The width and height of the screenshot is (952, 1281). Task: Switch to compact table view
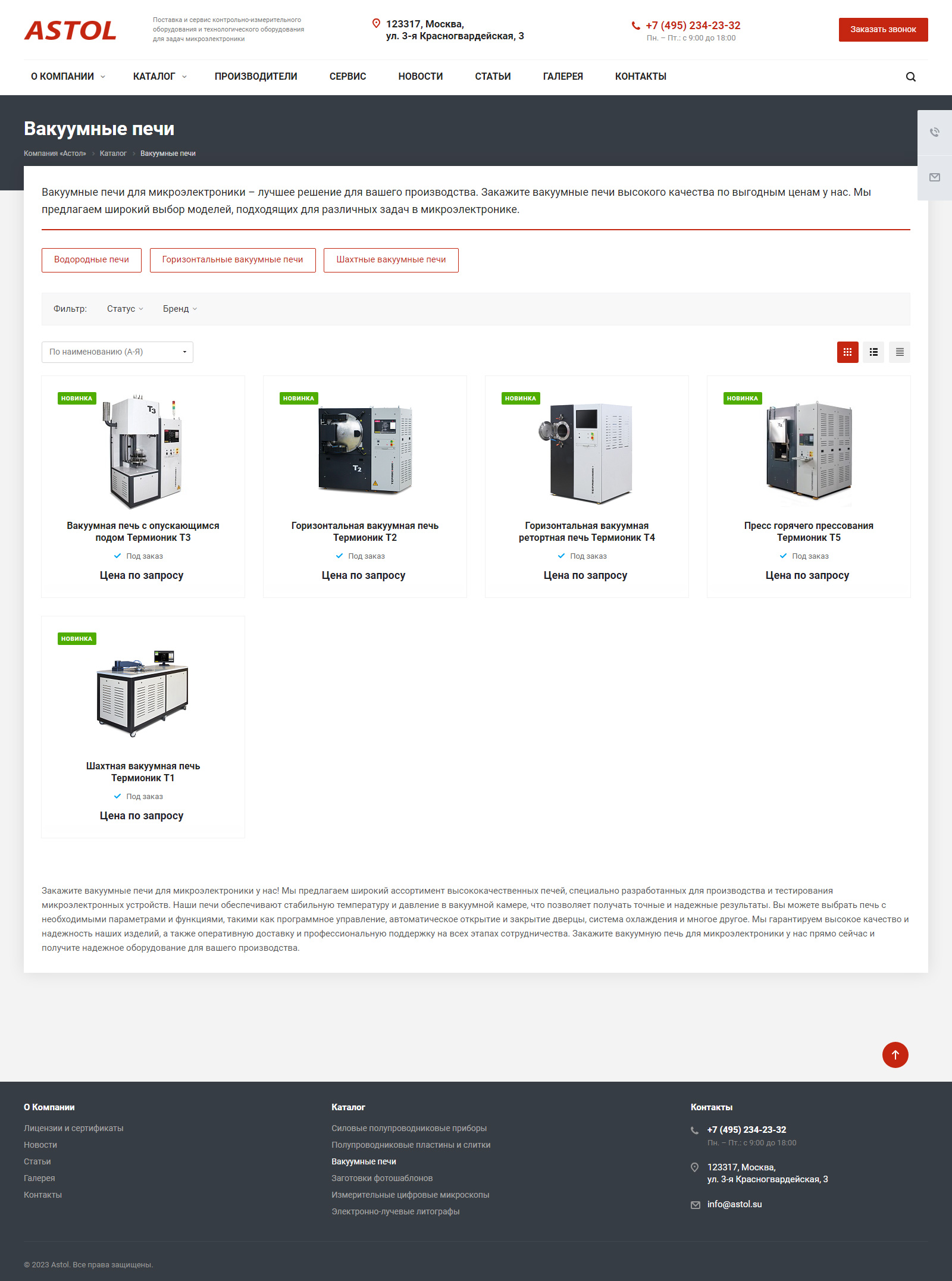point(900,352)
